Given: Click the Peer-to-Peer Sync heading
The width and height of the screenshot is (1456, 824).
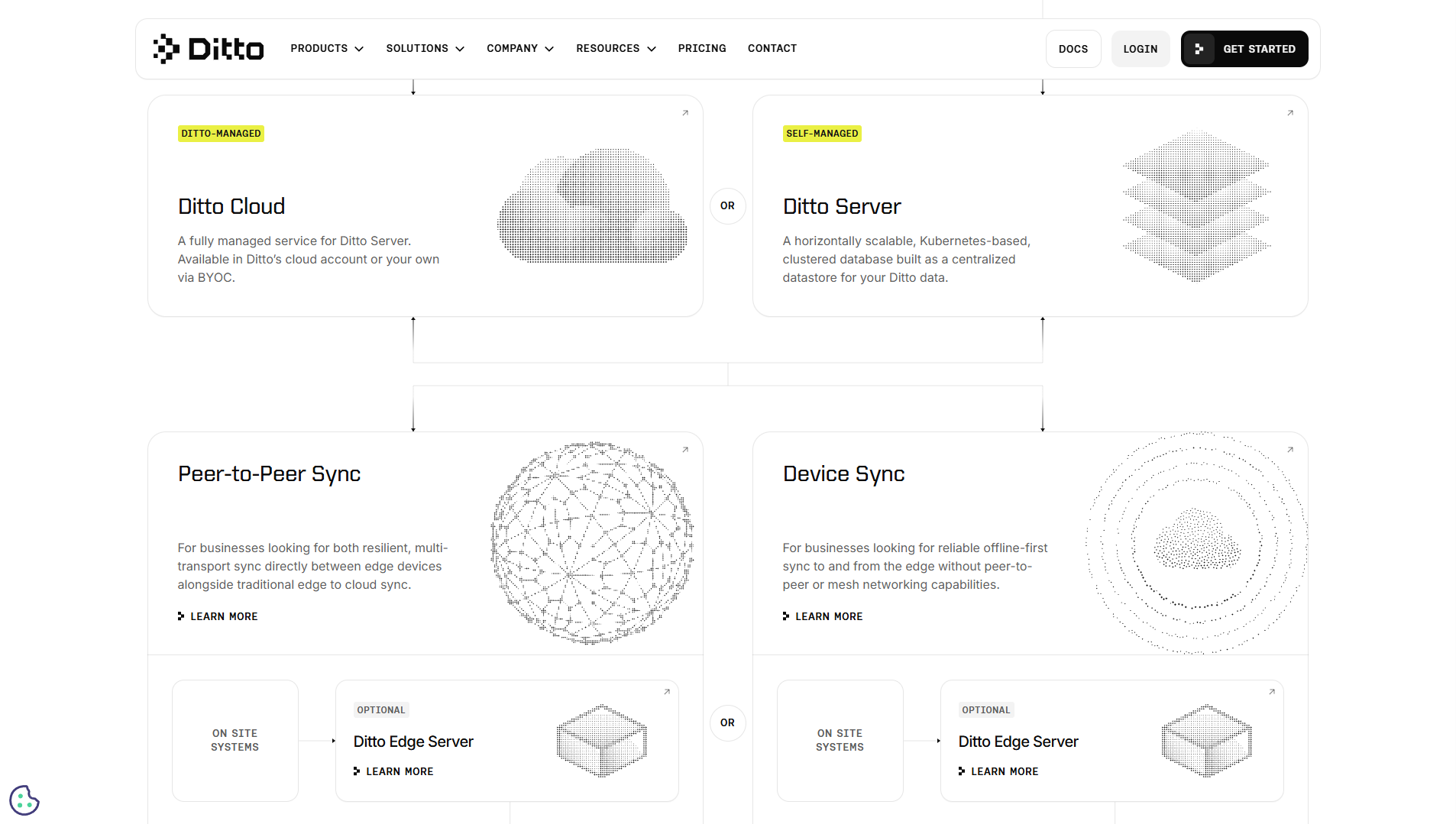Looking at the screenshot, I should (269, 474).
